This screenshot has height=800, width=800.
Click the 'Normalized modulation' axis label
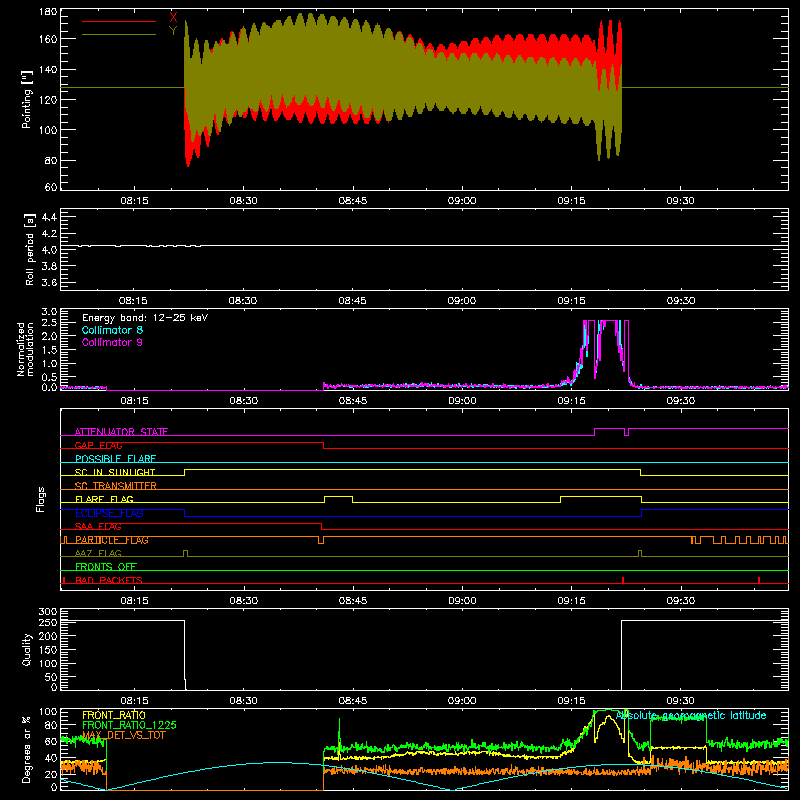[x=25, y=349]
